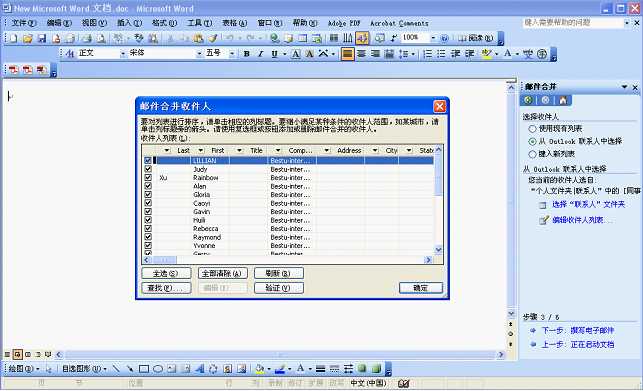Open the 格式(O) menu
The width and height of the screenshot is (643, 391).
point(164,23)
